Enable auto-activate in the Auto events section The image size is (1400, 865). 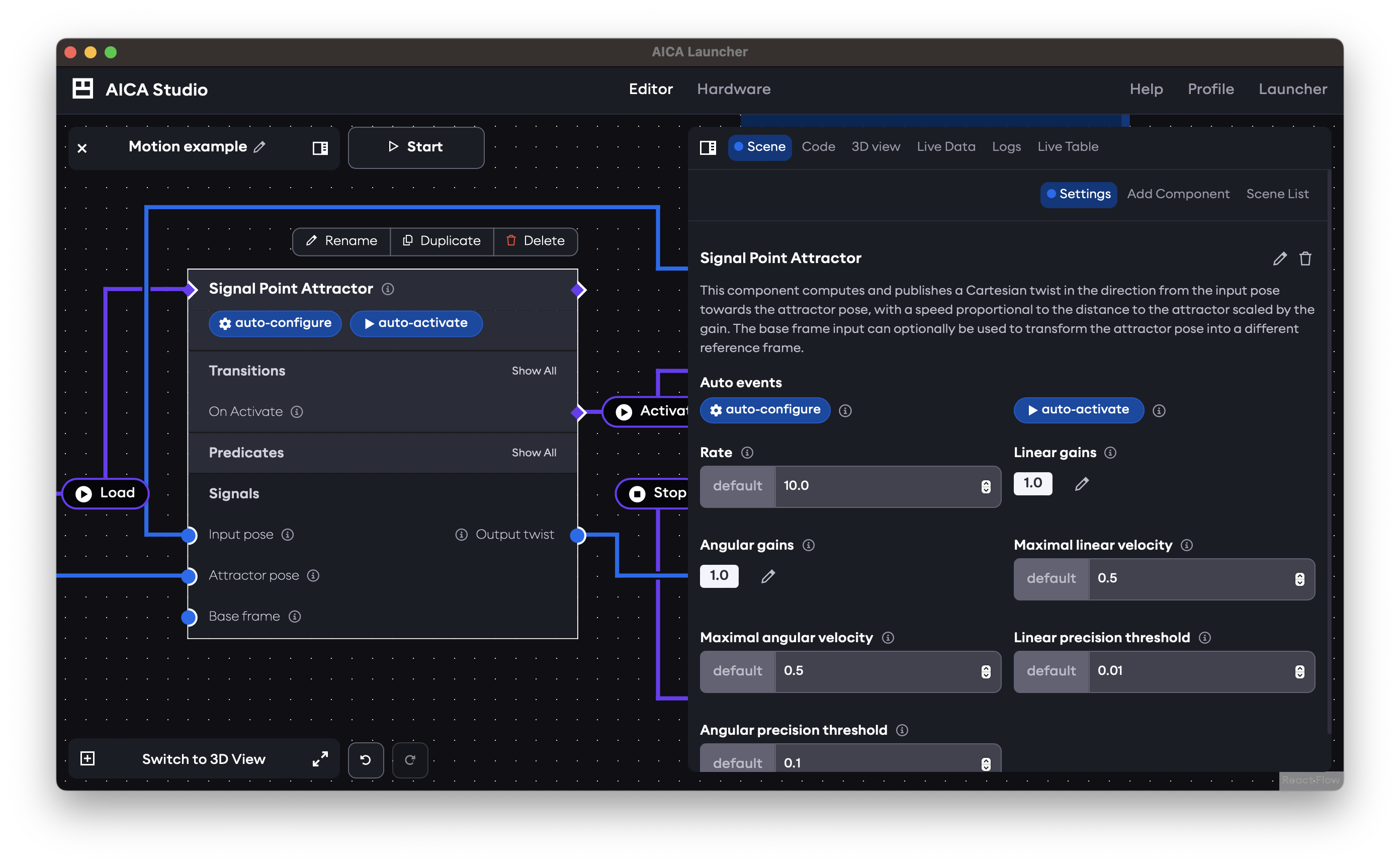[x=1078, y=409]
